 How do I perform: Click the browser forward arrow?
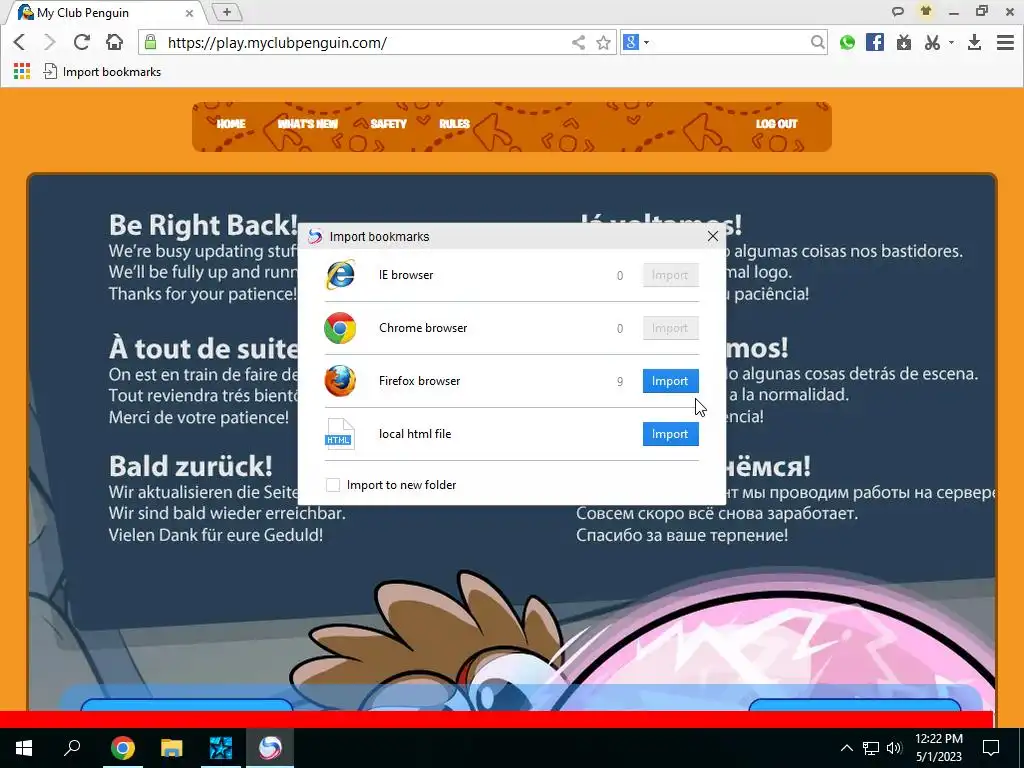coord(50,42)
